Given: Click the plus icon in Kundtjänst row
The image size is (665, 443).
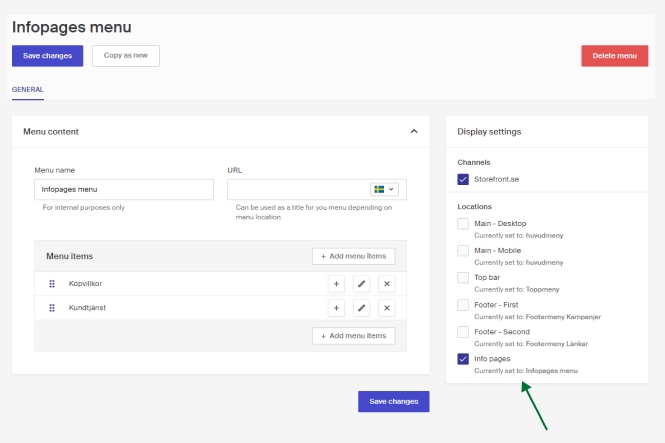Looking at the screenshot, I should click(336, 308).
